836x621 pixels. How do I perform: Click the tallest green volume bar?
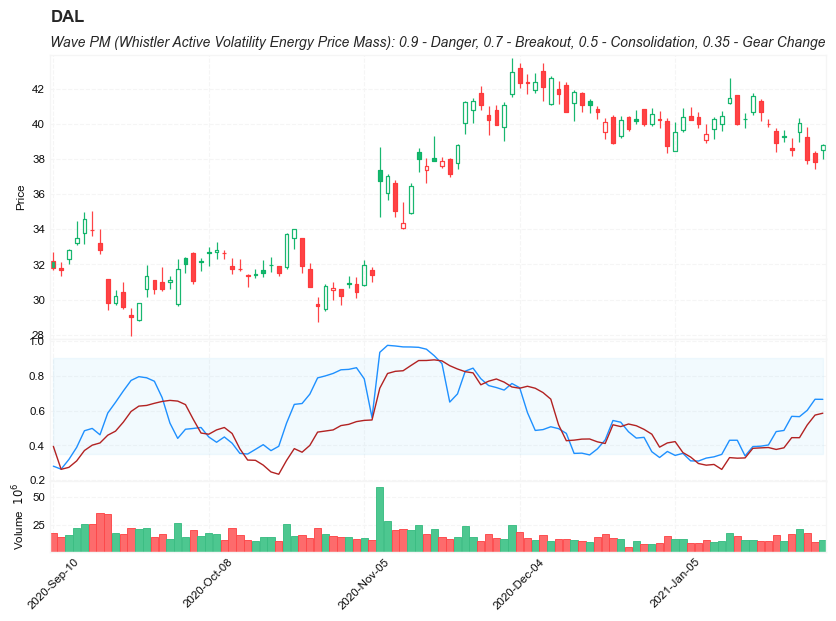[x=380, y=518]
